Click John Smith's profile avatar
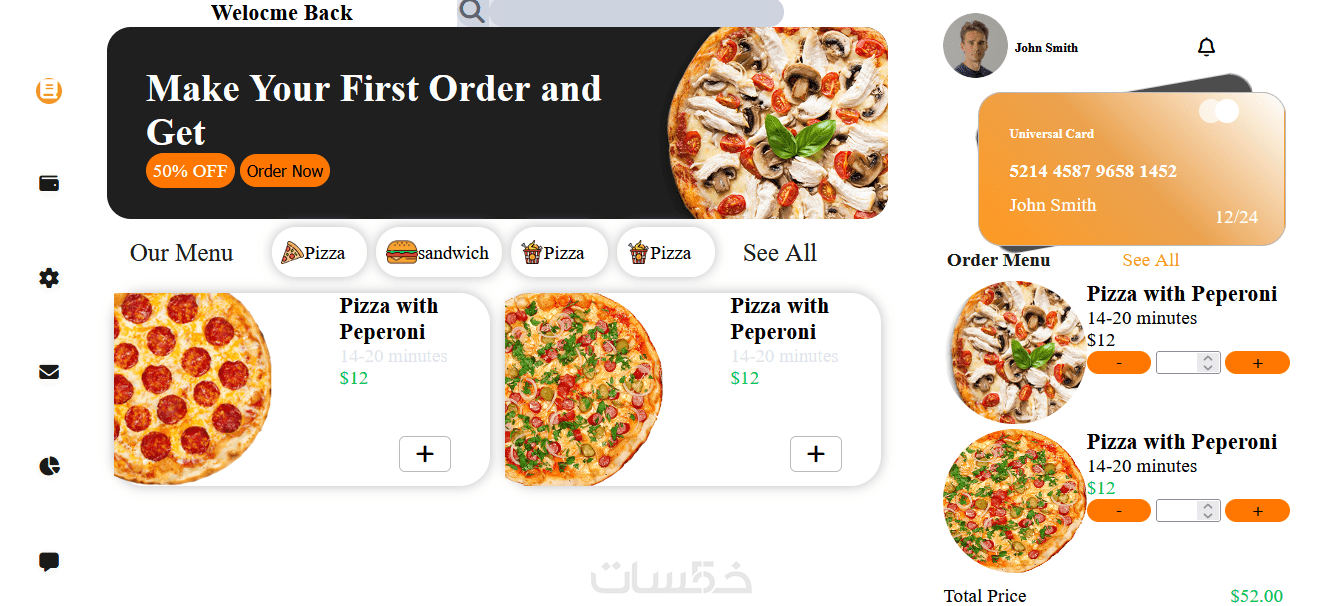The image size is (1344, 606). pyautogui.click(x=975, y=46)
